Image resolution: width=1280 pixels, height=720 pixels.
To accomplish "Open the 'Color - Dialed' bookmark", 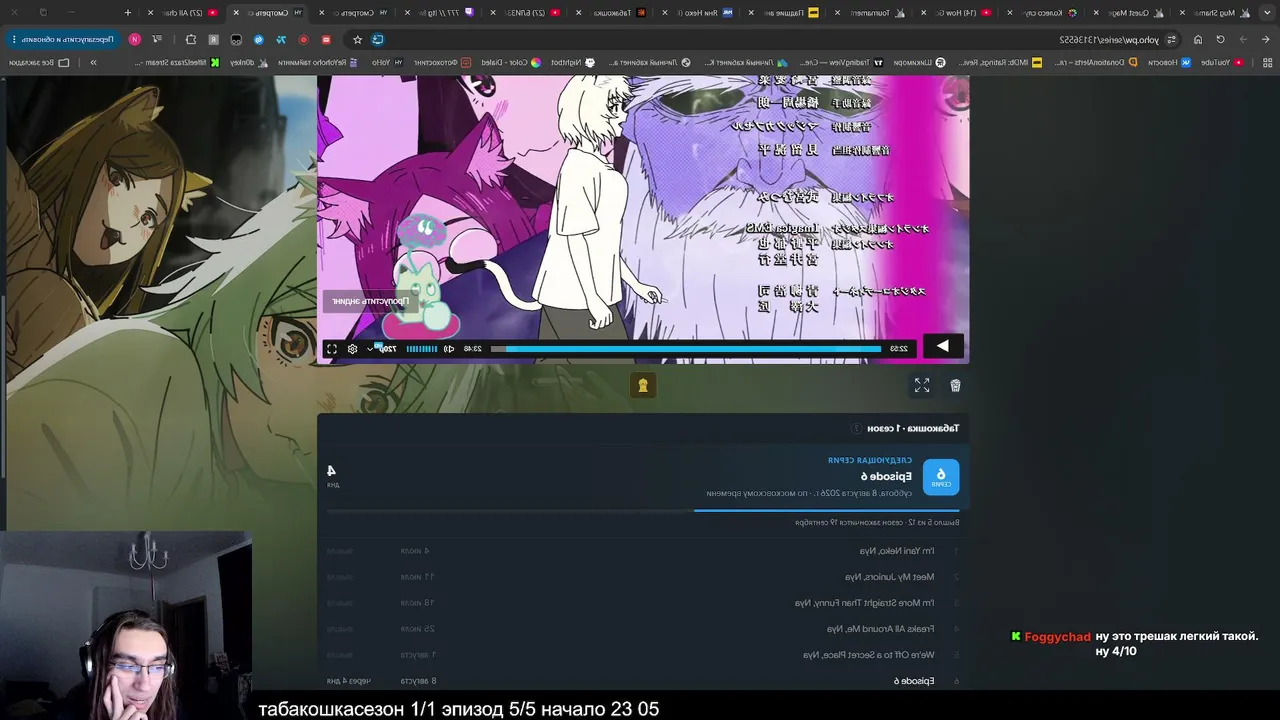I will coord(511,62).
